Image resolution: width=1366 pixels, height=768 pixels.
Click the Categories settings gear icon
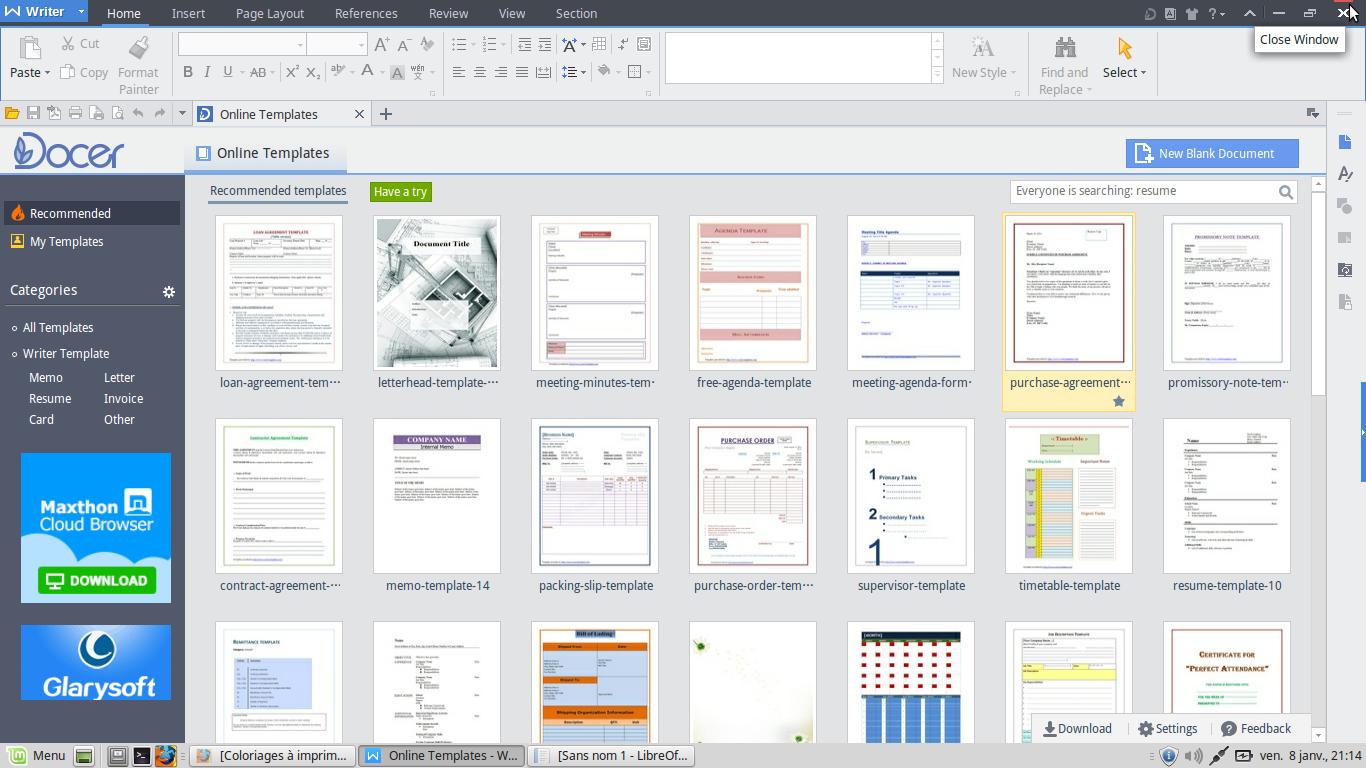[x=169, y=291]
